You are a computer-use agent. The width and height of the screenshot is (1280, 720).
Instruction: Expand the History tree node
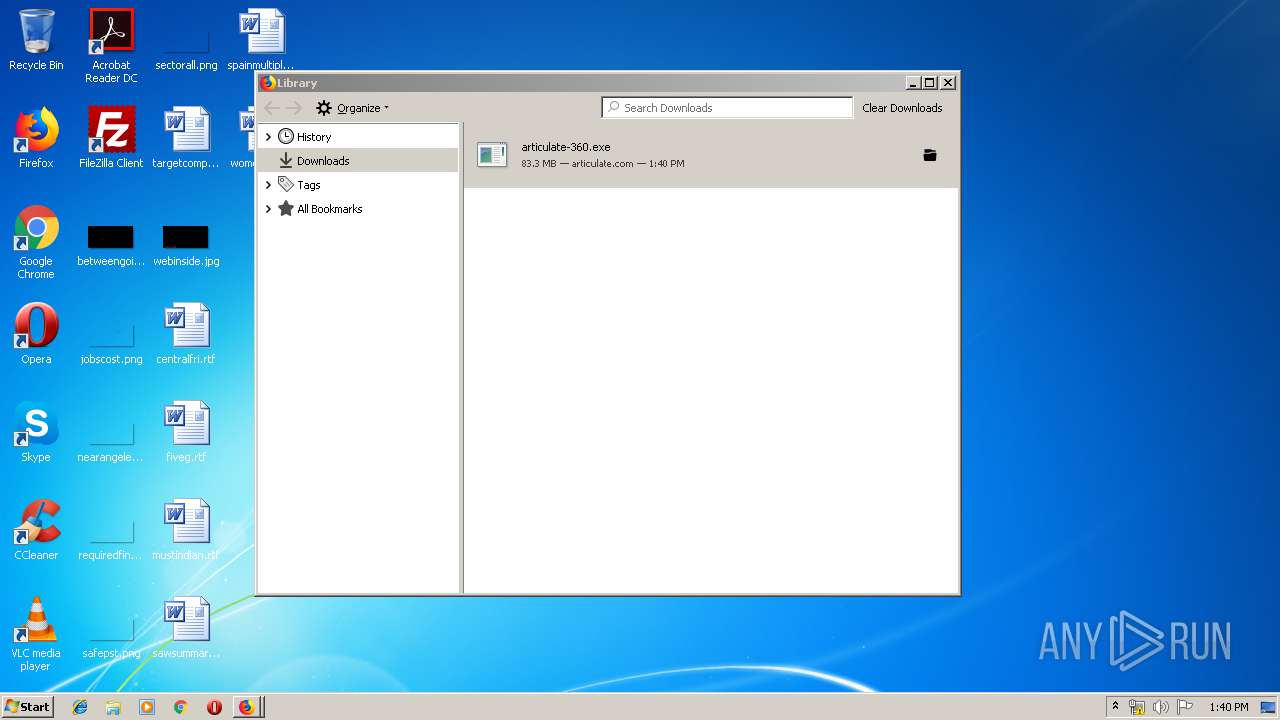coord(268,137)
